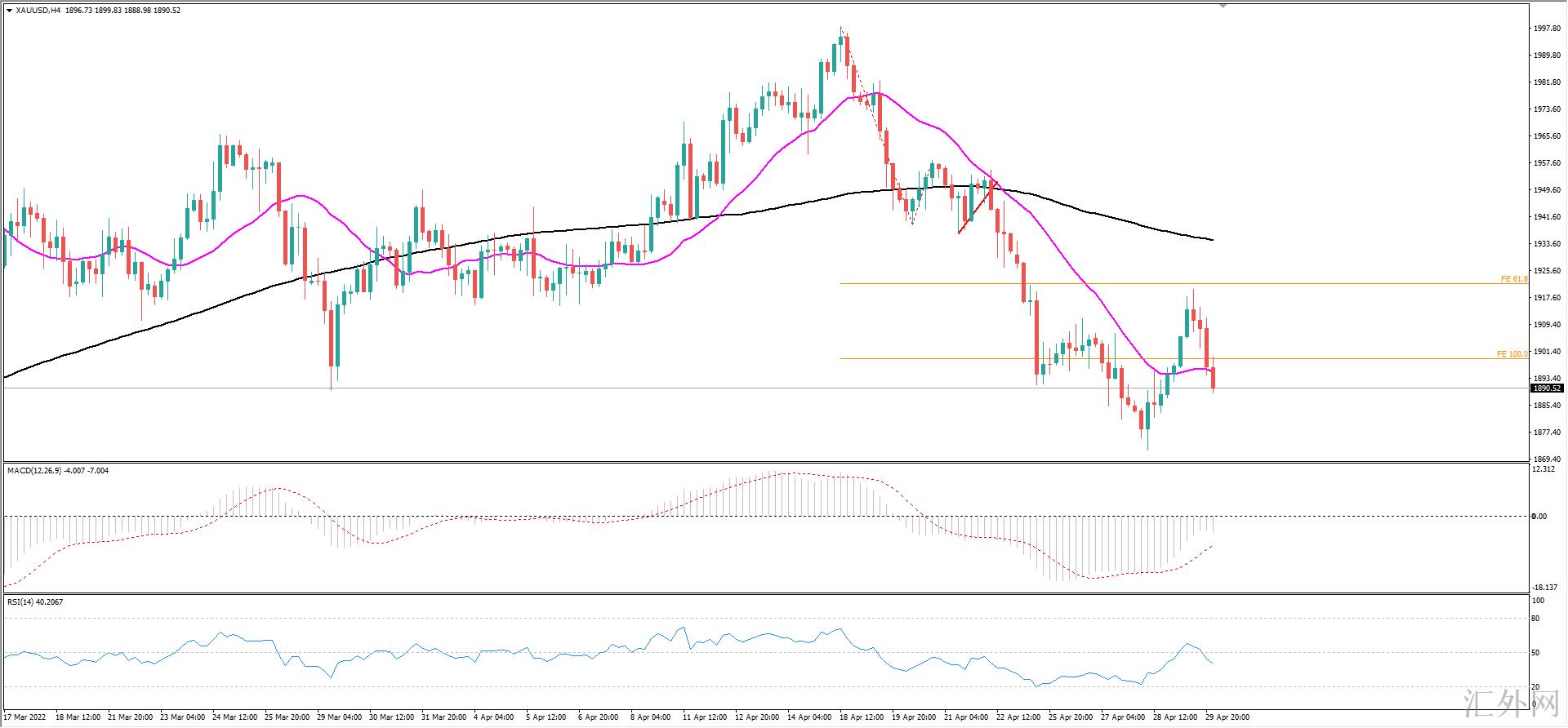
Task: Click the 1933.60 price scale label
Action: pyautogui.click(x=1548, y=244)
